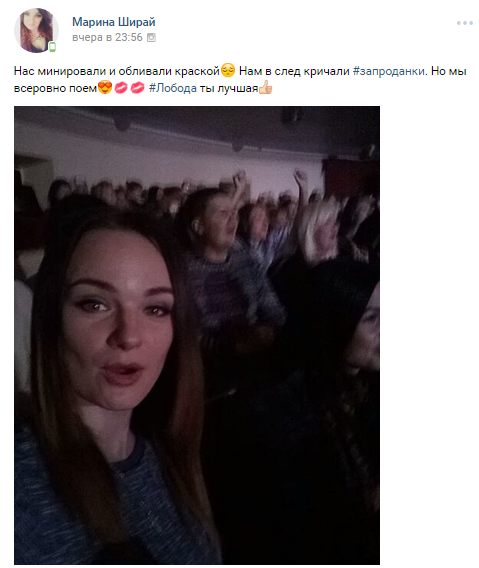Click the Instagram source icon beside timestamp
Screen dimensions: 479x568
click(x=151, y=37)
